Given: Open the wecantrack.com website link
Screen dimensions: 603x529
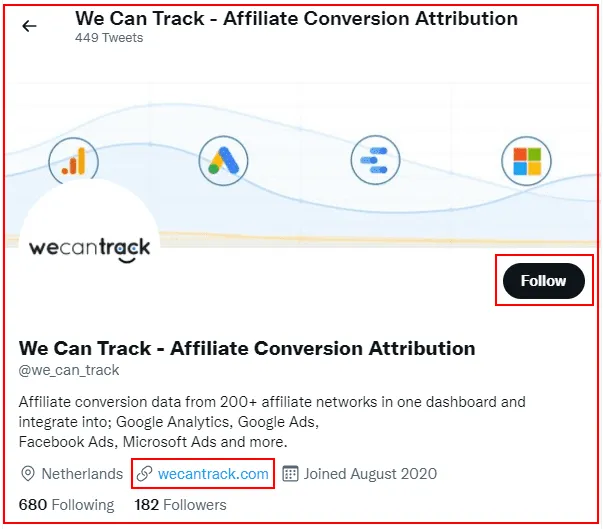Looking at the screenshot, I should point(213,474).
